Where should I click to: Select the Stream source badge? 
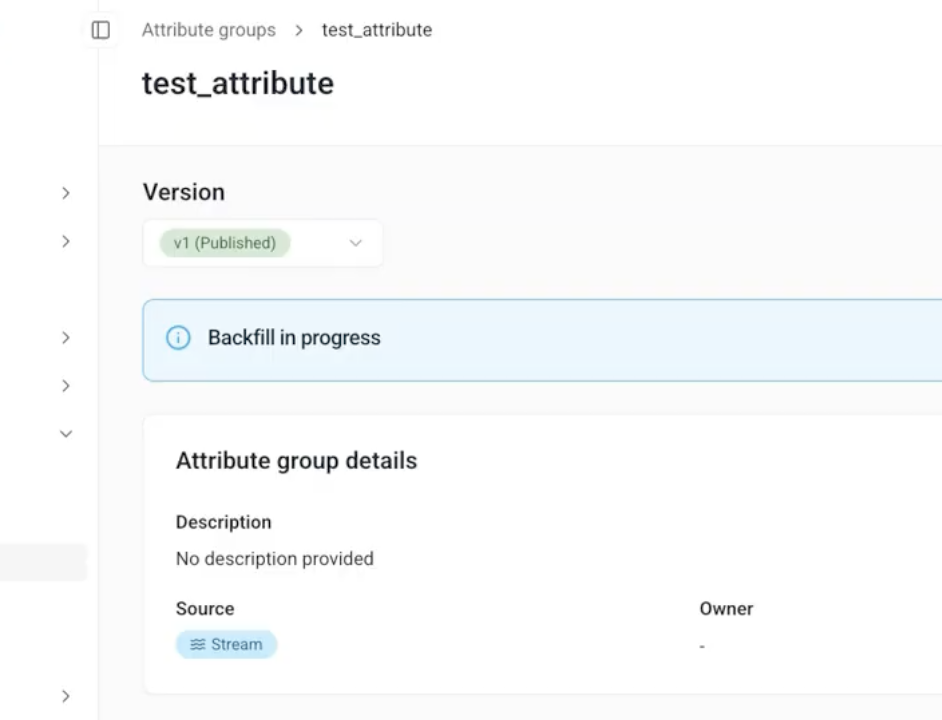click(x=226, y=644)
